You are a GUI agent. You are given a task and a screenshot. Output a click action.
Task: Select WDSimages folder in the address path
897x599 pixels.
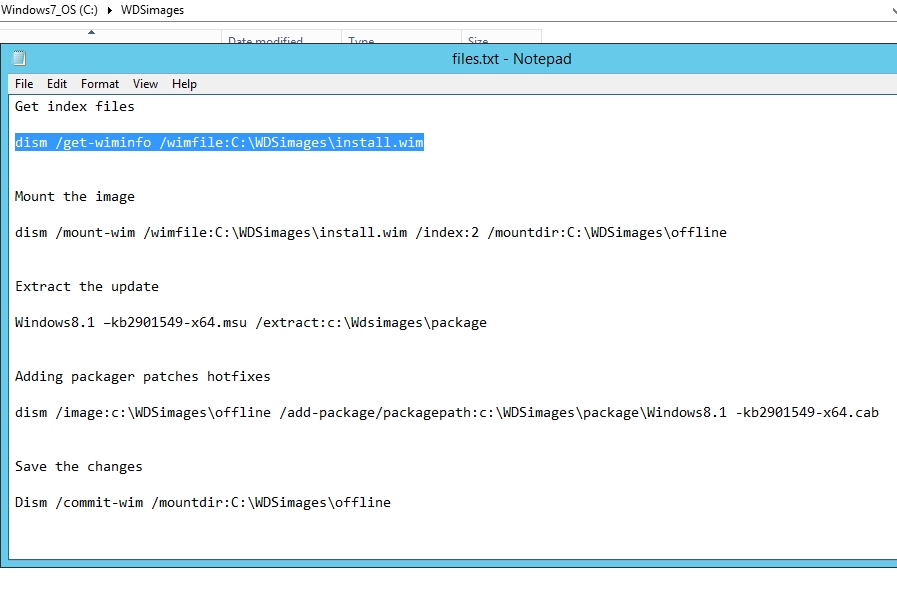click(x=151, y=10)
